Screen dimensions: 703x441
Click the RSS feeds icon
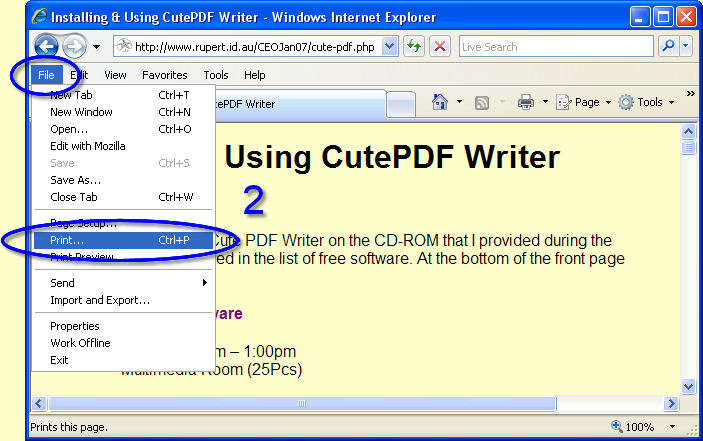(x=482, y=103)
